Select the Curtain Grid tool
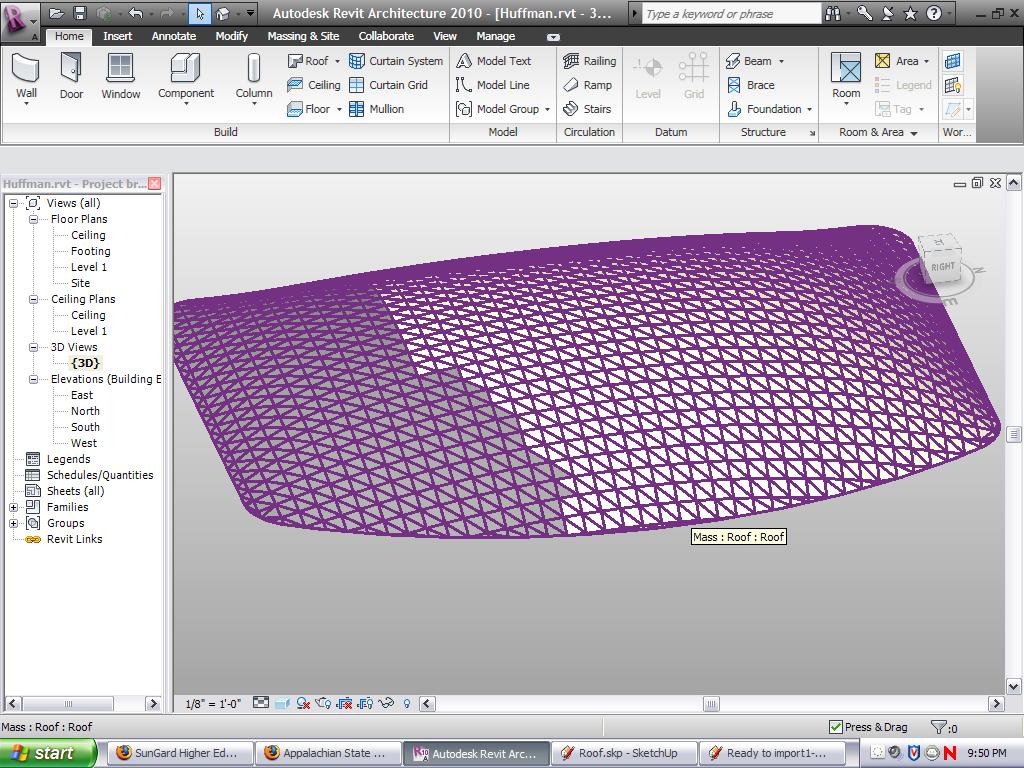 (388, 85)
